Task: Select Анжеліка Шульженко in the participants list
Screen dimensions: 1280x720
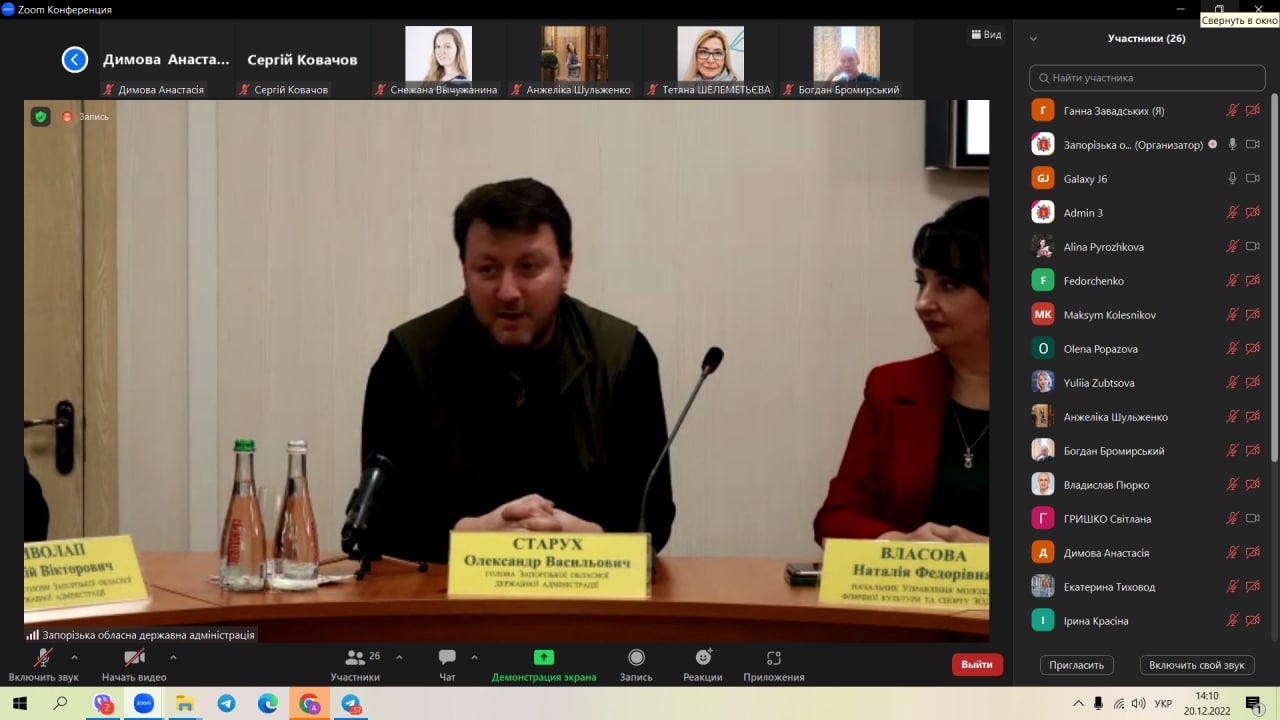Action: (1146, 417)
